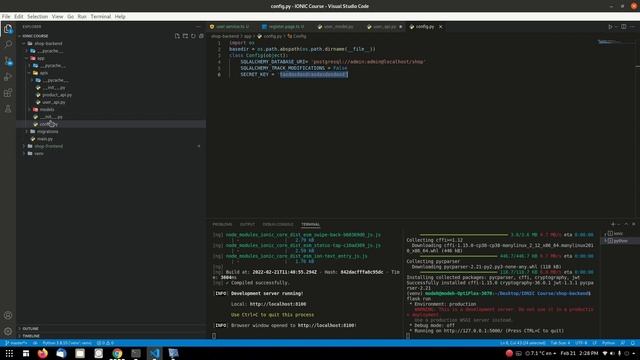Expand the TIMELINE section
Image resolution: width=640 pixels, height=360 pixels.
coord(31,336)
